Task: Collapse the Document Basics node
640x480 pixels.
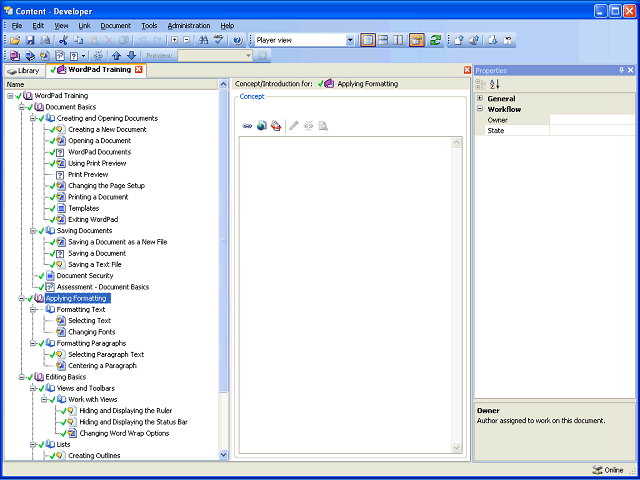Action: (x=21, y=107)
